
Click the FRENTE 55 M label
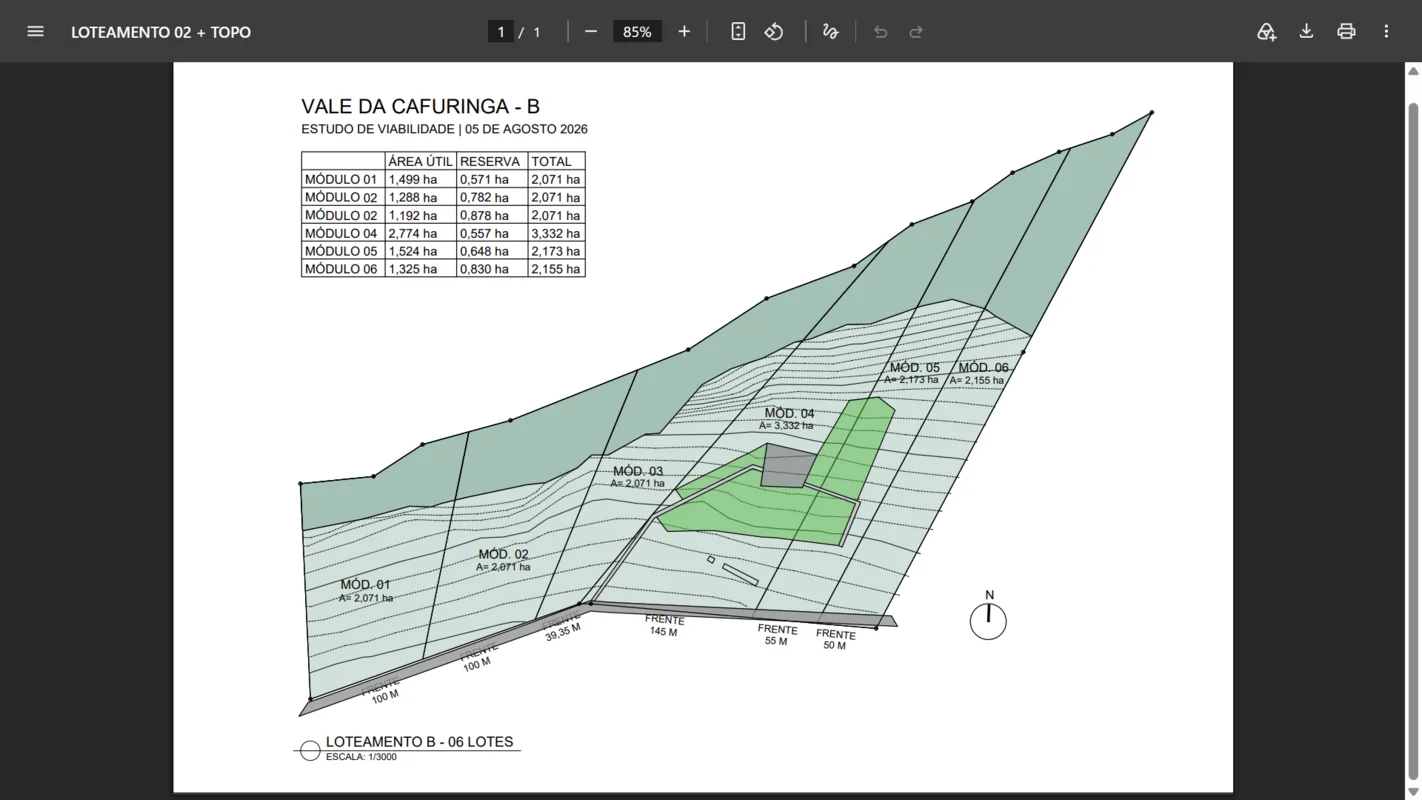(777, 635)
